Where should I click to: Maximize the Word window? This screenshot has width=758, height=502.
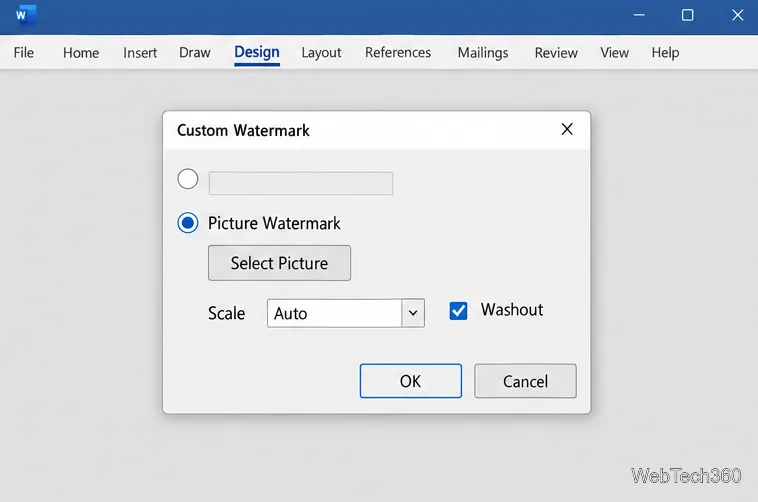point(687,15)
